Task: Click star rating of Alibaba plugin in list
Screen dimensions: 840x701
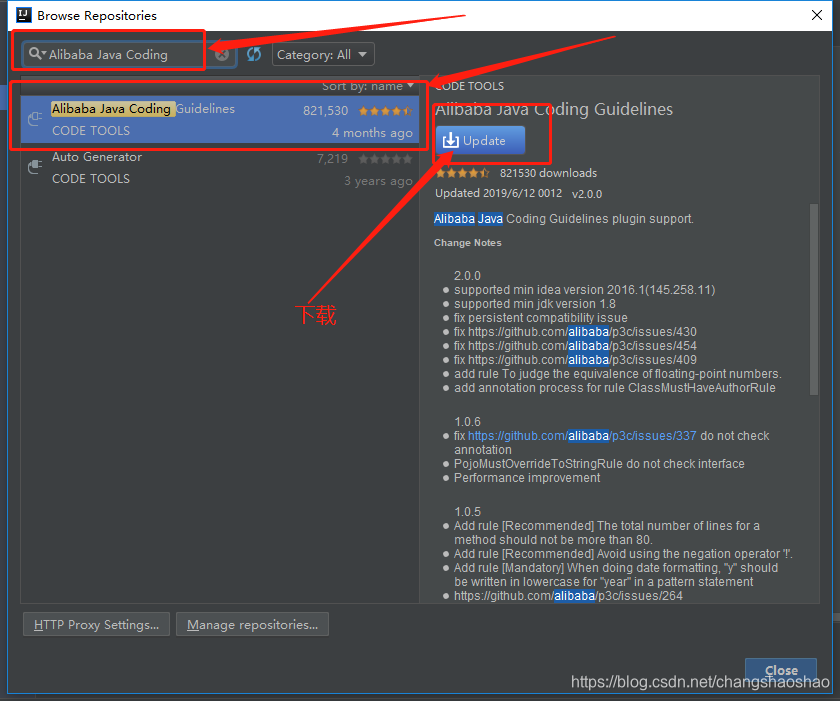Action: click(x=385, y=111)
